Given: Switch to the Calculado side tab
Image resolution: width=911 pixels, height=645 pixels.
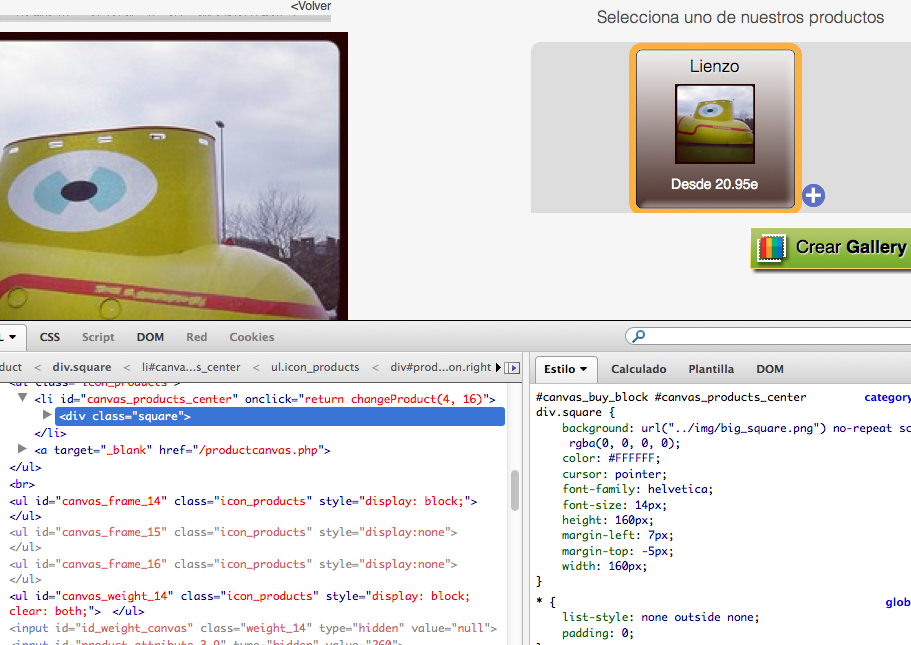Looking at the screenshot, I should point(639,369).
